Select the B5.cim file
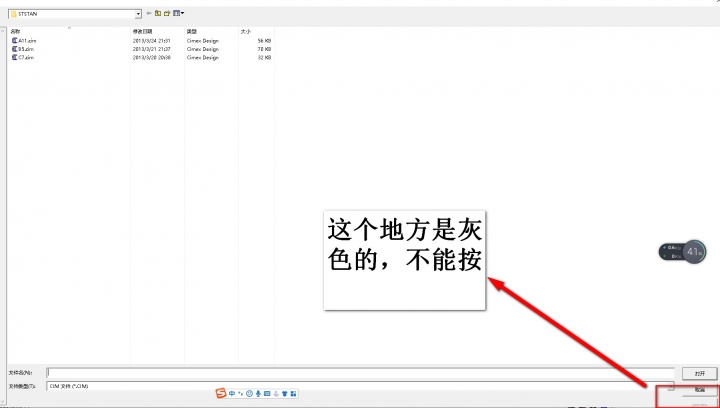 (x=27, y=49)
